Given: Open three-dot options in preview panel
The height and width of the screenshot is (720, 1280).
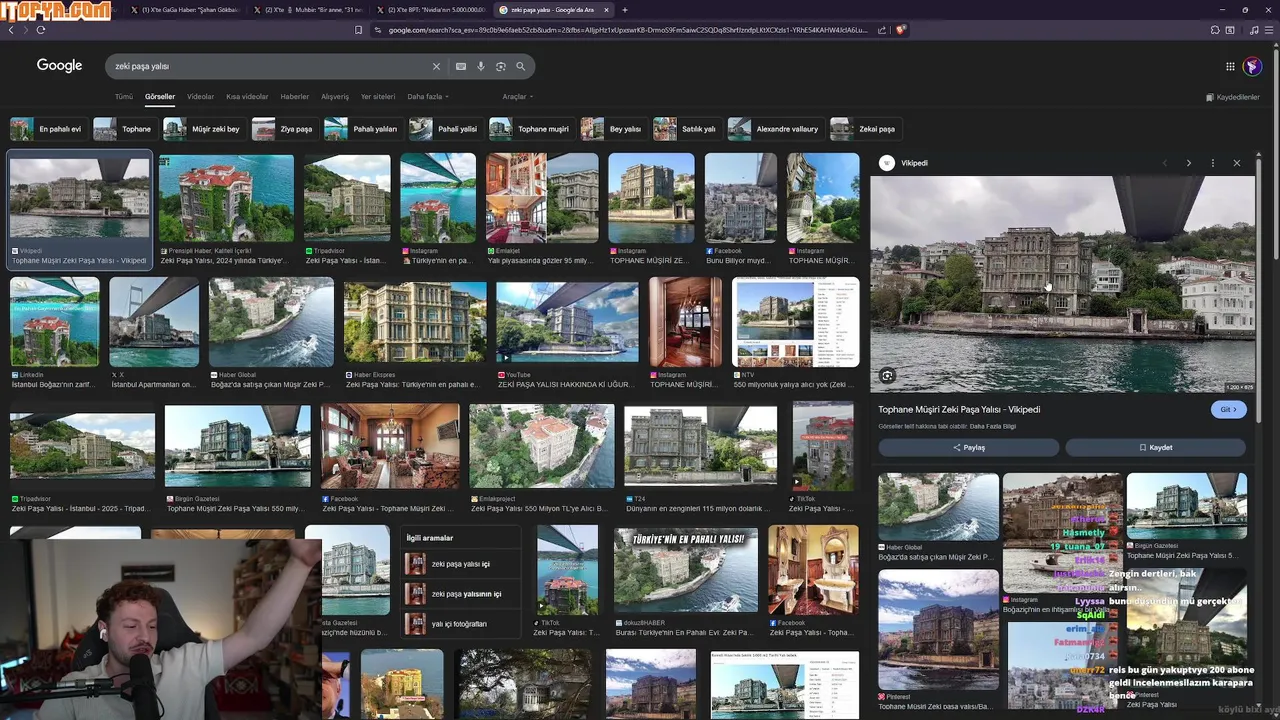Looking at the screenshot, I should coord(1212,163).
